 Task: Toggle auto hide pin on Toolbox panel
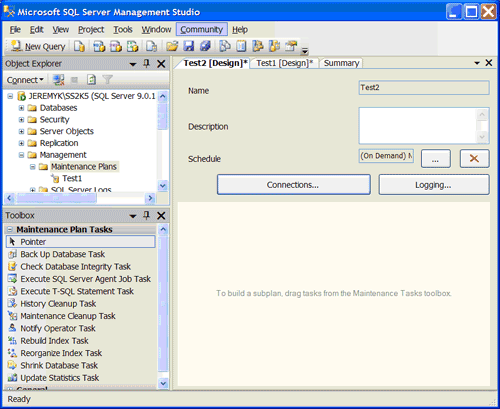(146, 215)
